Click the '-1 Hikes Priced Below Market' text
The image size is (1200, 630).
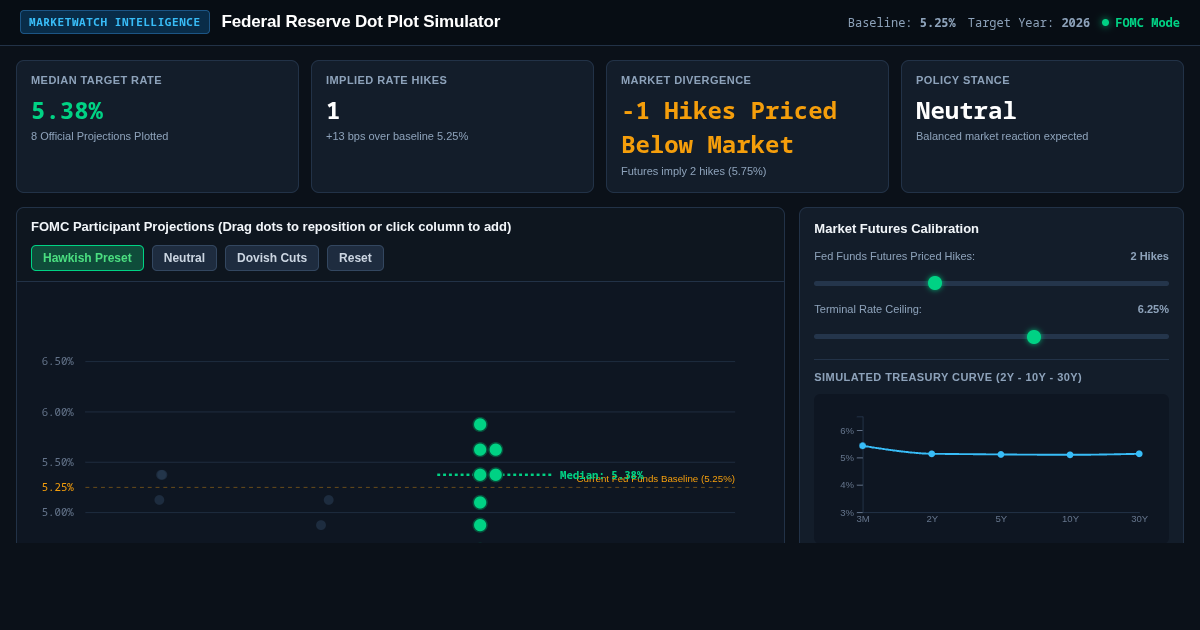[x=729, y=128]
